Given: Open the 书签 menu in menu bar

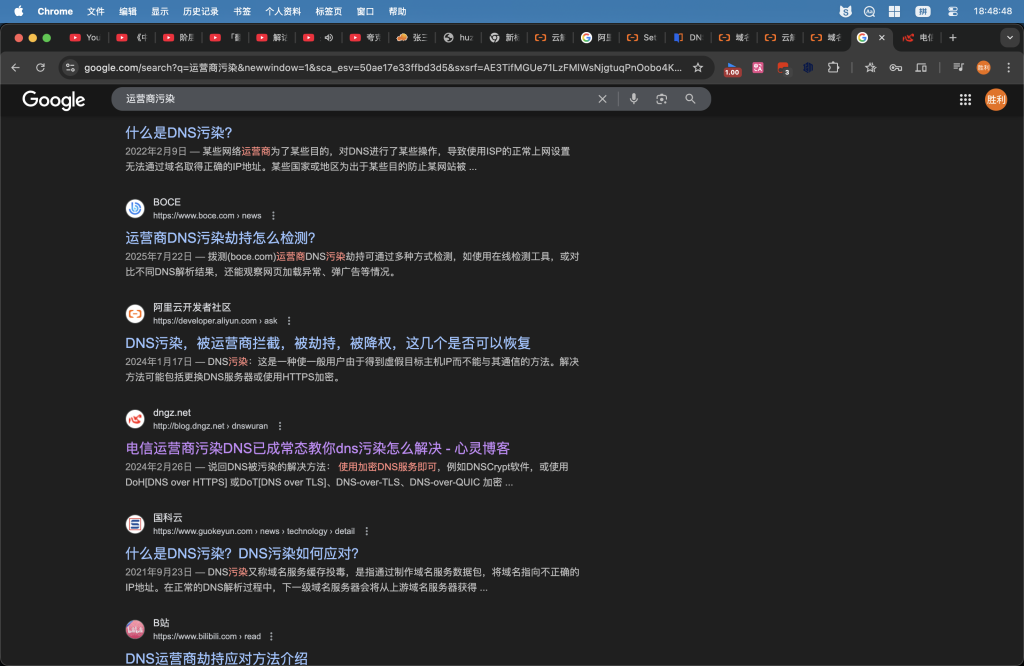Looking at the screenshot, I should [x=242, y=11].
